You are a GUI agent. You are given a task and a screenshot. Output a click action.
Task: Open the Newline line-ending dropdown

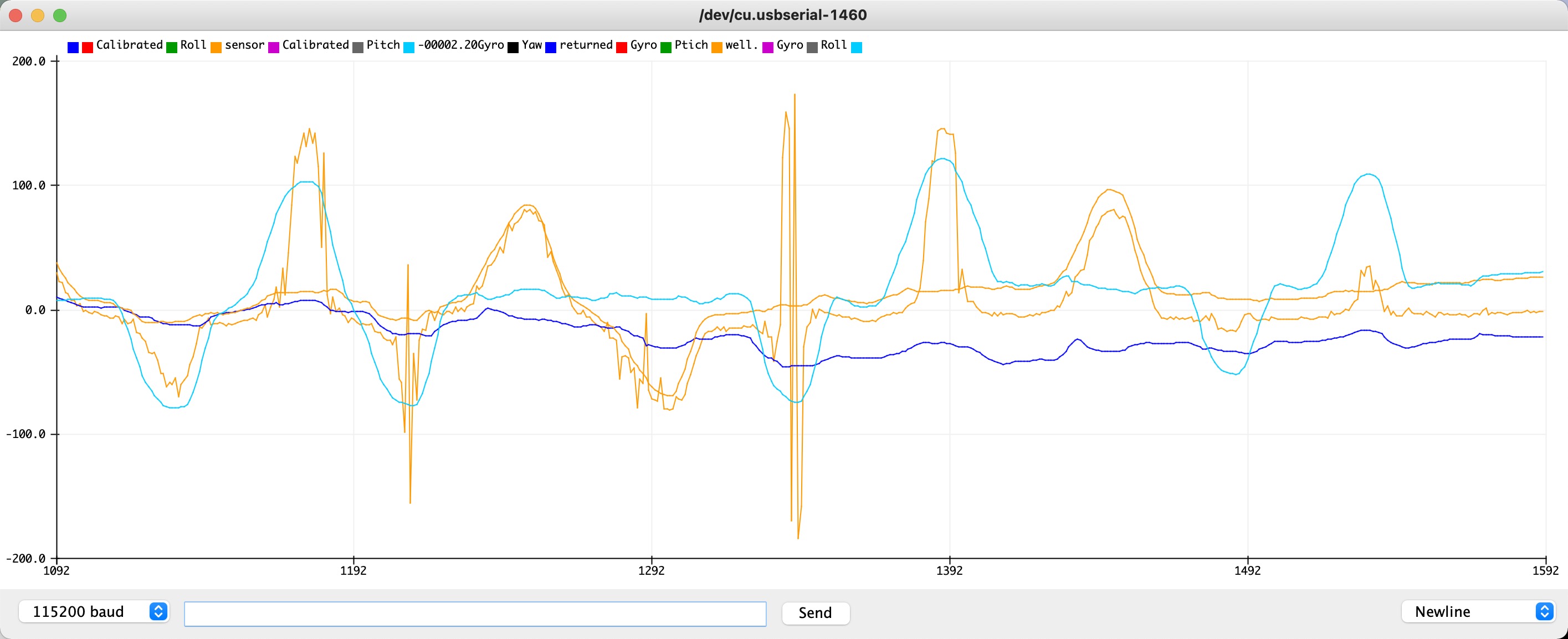(x=1478, y=612)
